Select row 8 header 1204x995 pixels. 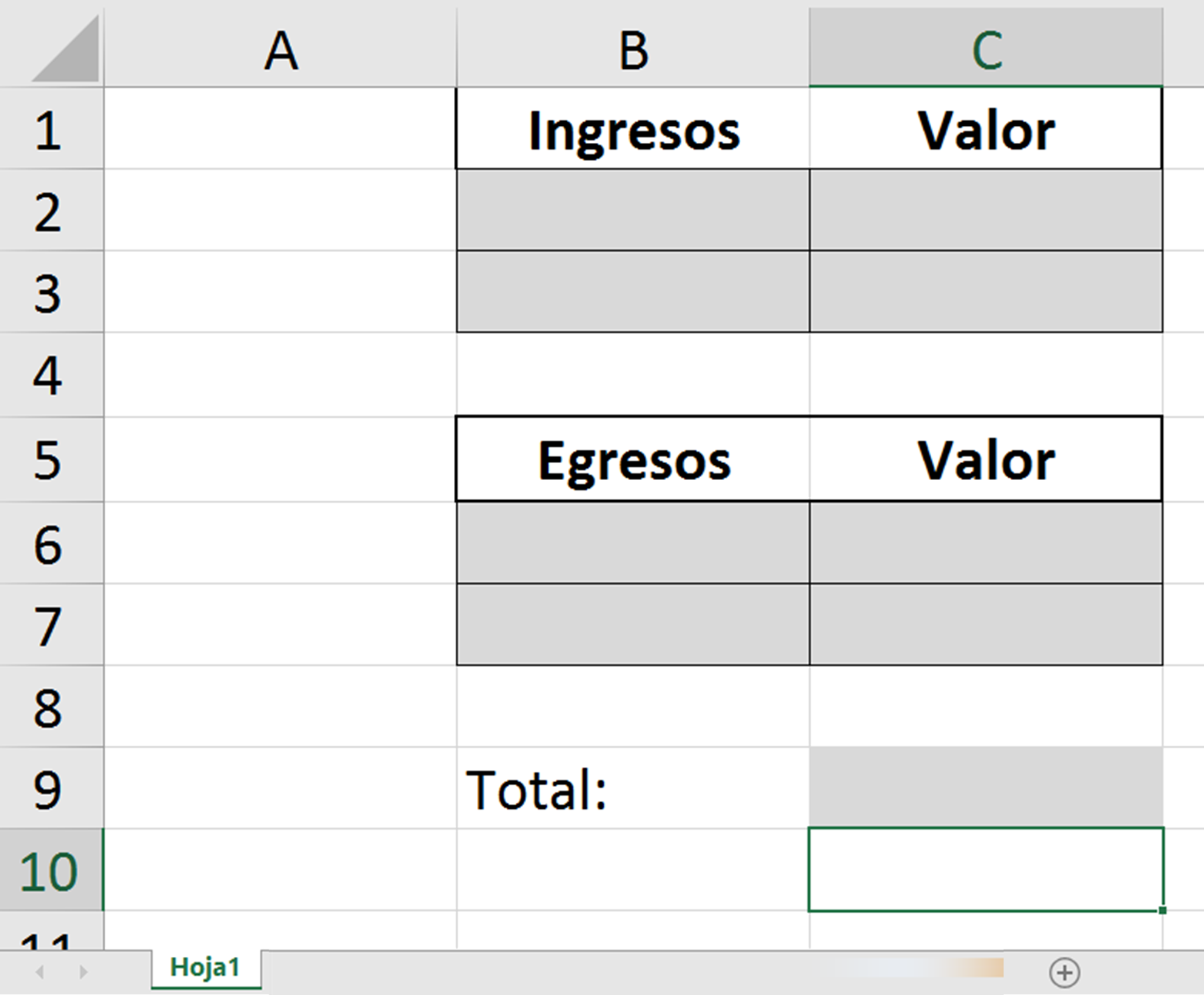52,706
